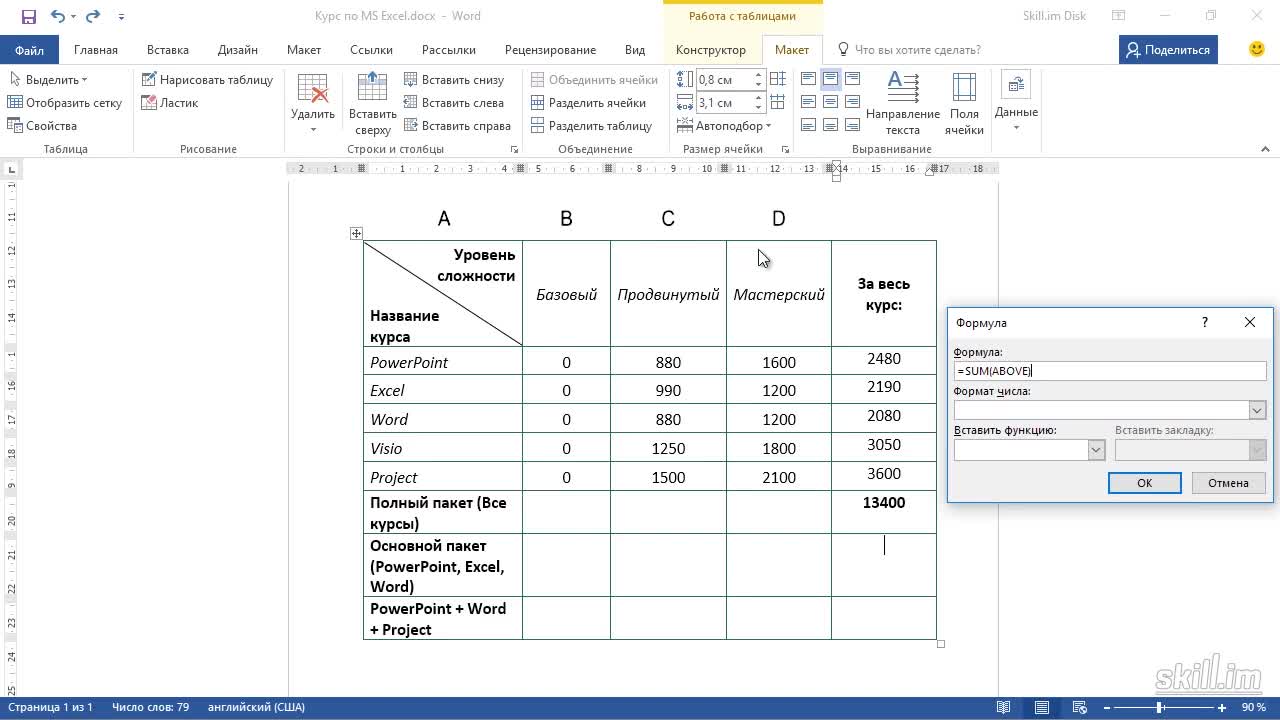This screenshot has height=720, width=1280.
Task: Open Rows & Columns dialog launcher
Action: tap(515, 149)
